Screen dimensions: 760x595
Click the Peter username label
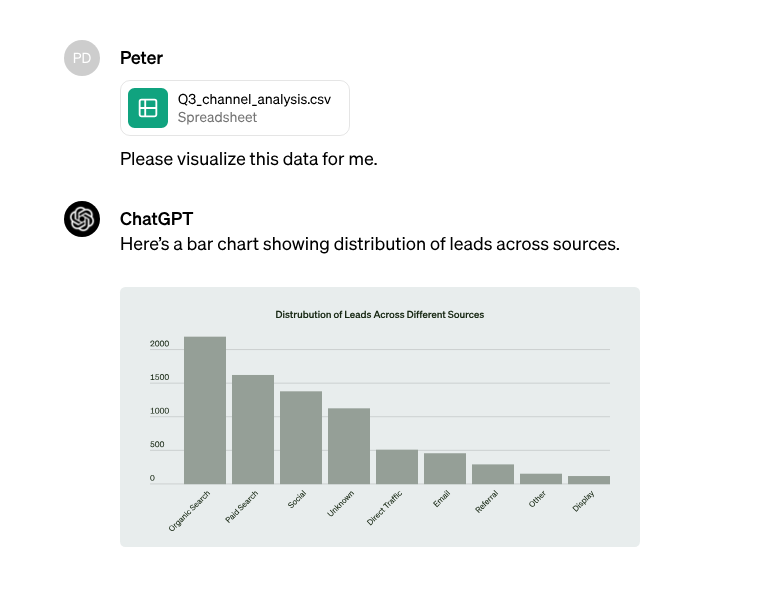141,58
